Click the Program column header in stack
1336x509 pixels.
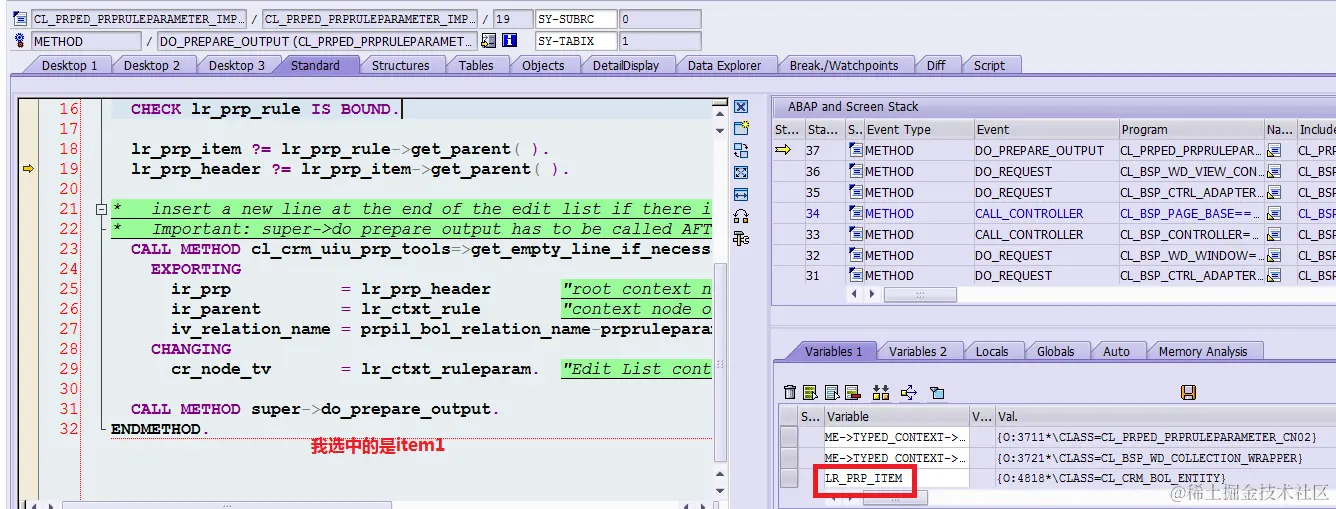(x=1191, y=130)
